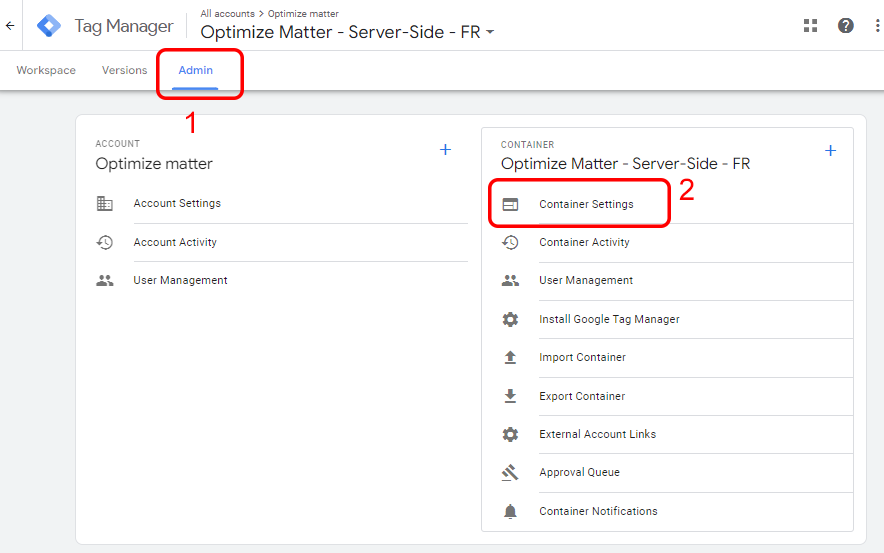Expand the container selector dropdown arrow
The image size is (884, 553).
[490, 32]
